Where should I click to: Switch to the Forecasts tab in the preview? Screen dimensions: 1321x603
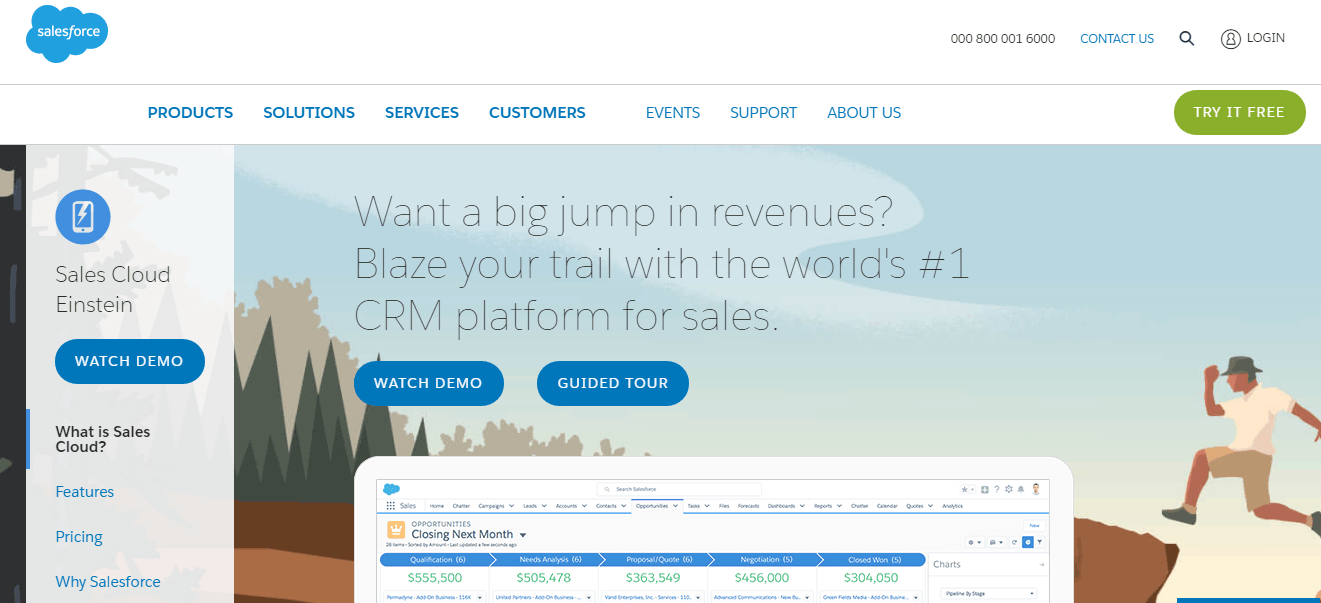click(x=748, y=506)
